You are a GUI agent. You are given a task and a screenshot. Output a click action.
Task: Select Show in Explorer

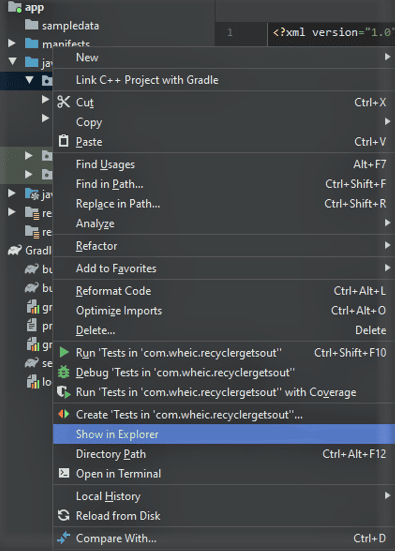pyautogui.click(x=224, y=434)
